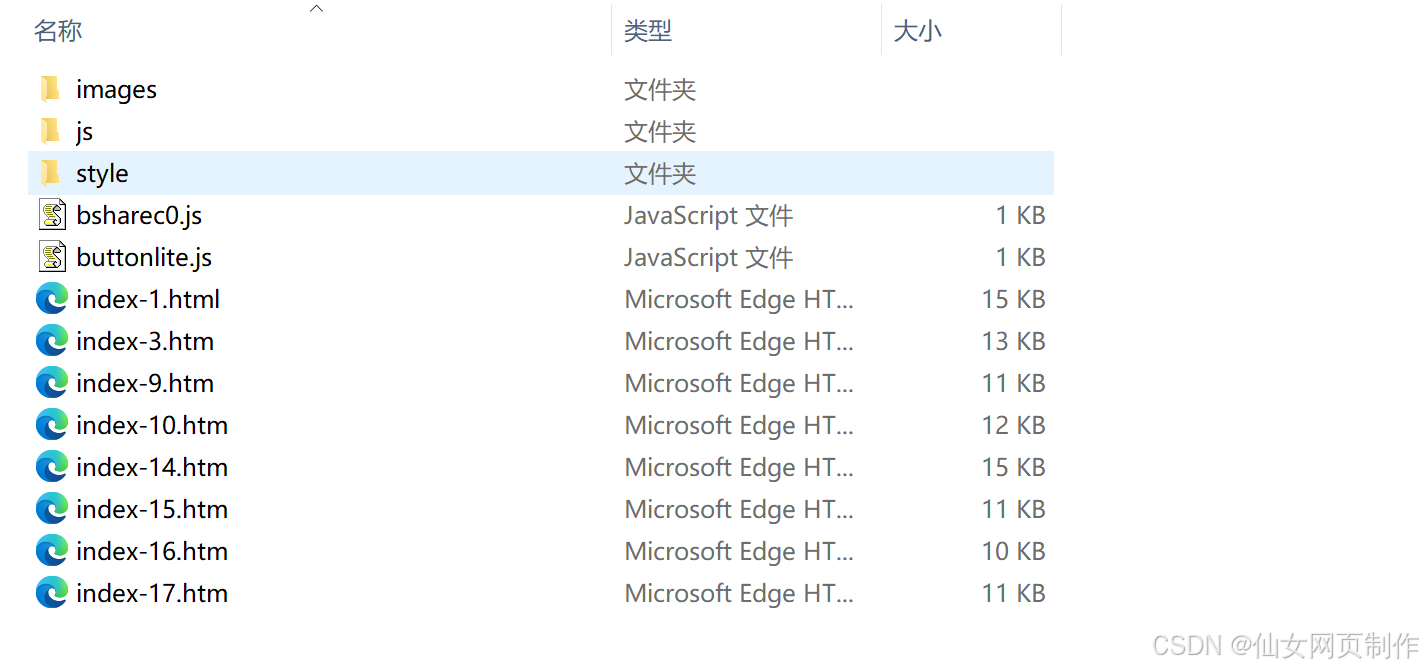Select the index-10.htm file name
This screenshot has height=671, width=1423.
pyautogui.click(x=151, y=424)
